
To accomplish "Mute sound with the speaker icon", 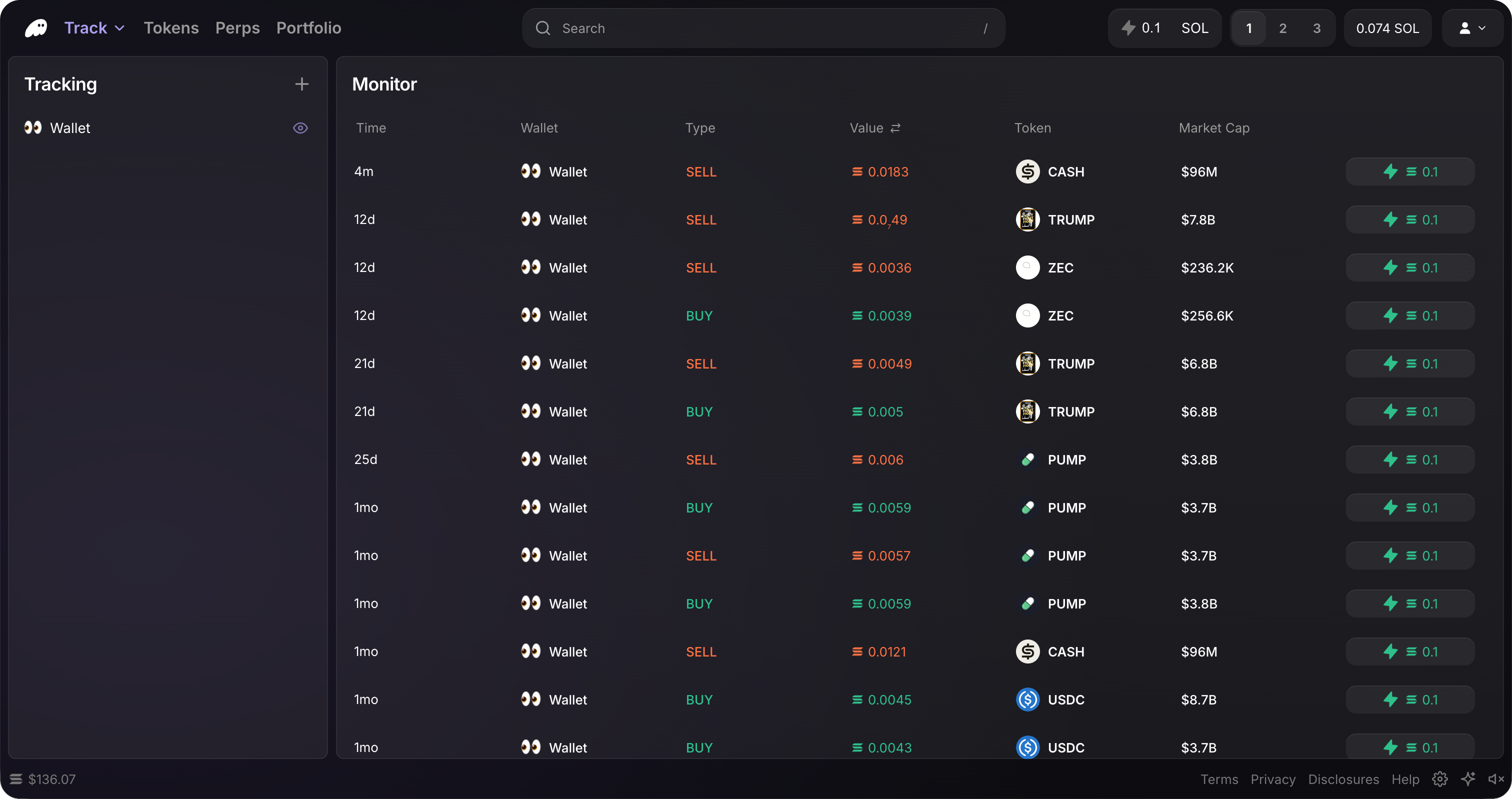I will pos(1495,779).
